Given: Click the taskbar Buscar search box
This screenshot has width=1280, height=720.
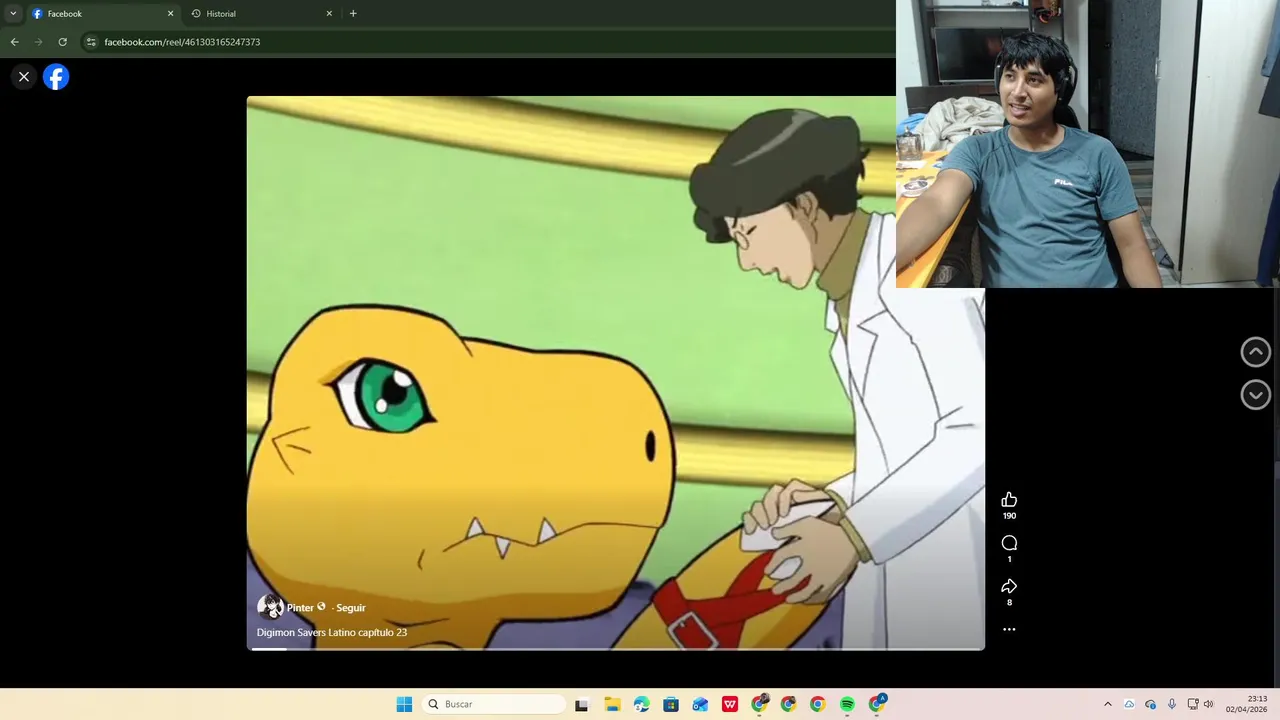Looking at the screenshot, I should [x=494, y=704].
